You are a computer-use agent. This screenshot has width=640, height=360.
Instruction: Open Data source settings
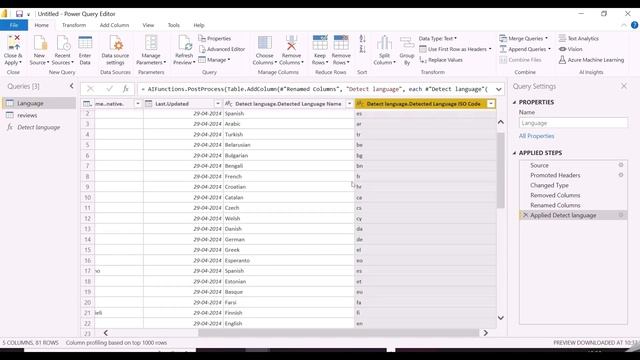[116, 43]
